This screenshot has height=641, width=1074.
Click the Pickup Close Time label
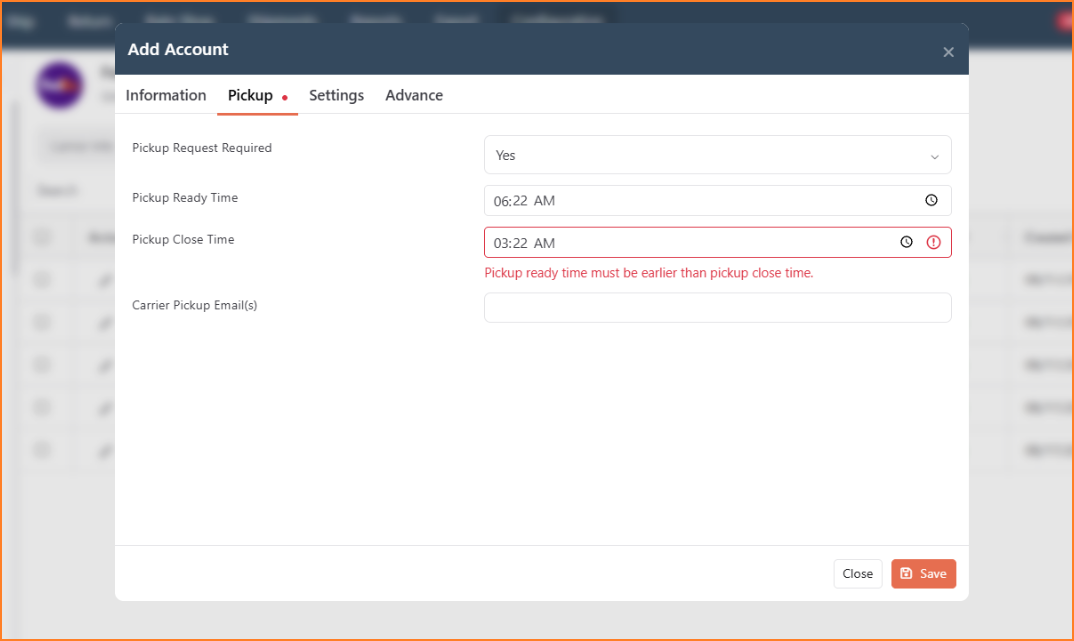[x=183, y=240]
